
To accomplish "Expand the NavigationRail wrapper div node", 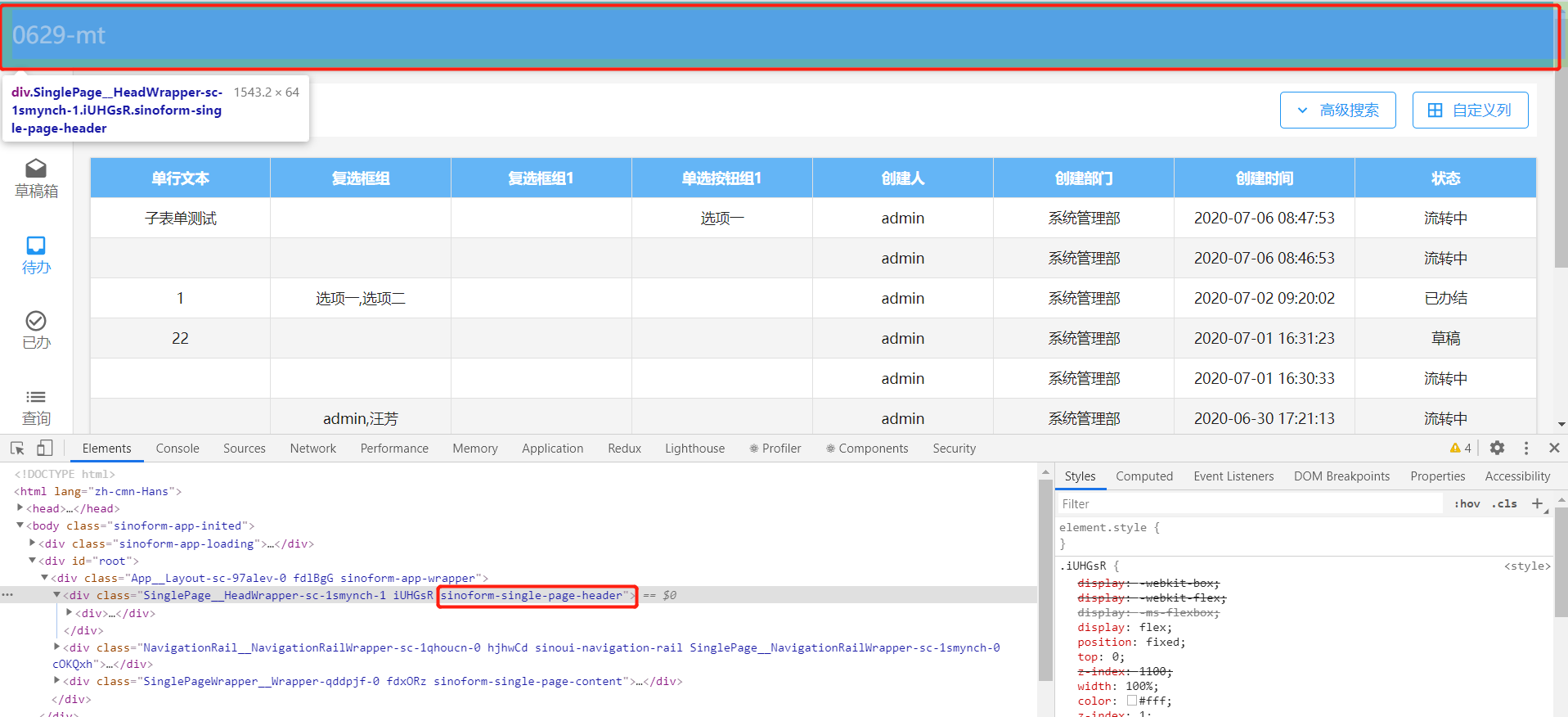I will [x=56, y=647].
